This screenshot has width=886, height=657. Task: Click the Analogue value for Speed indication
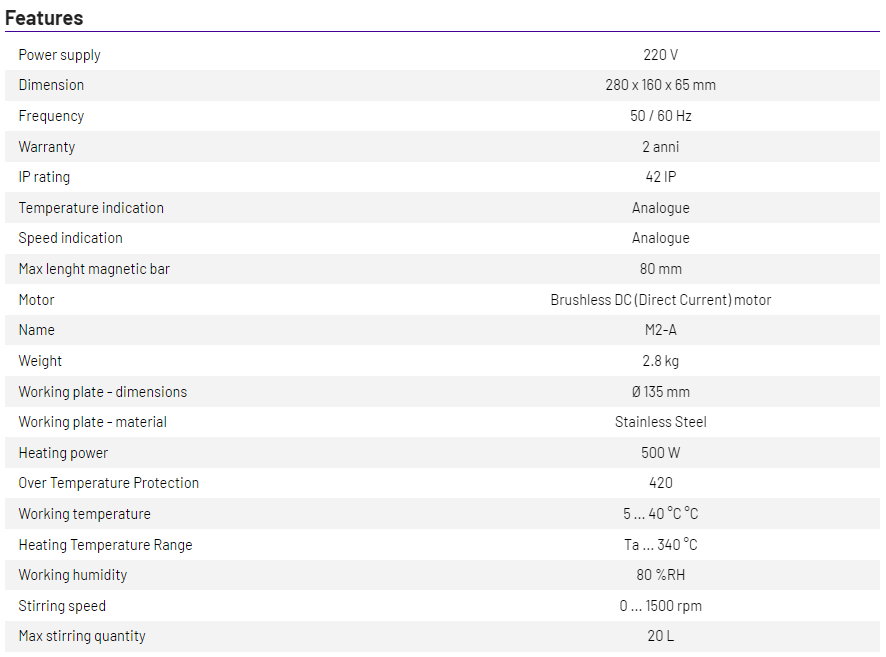[660, 238]
